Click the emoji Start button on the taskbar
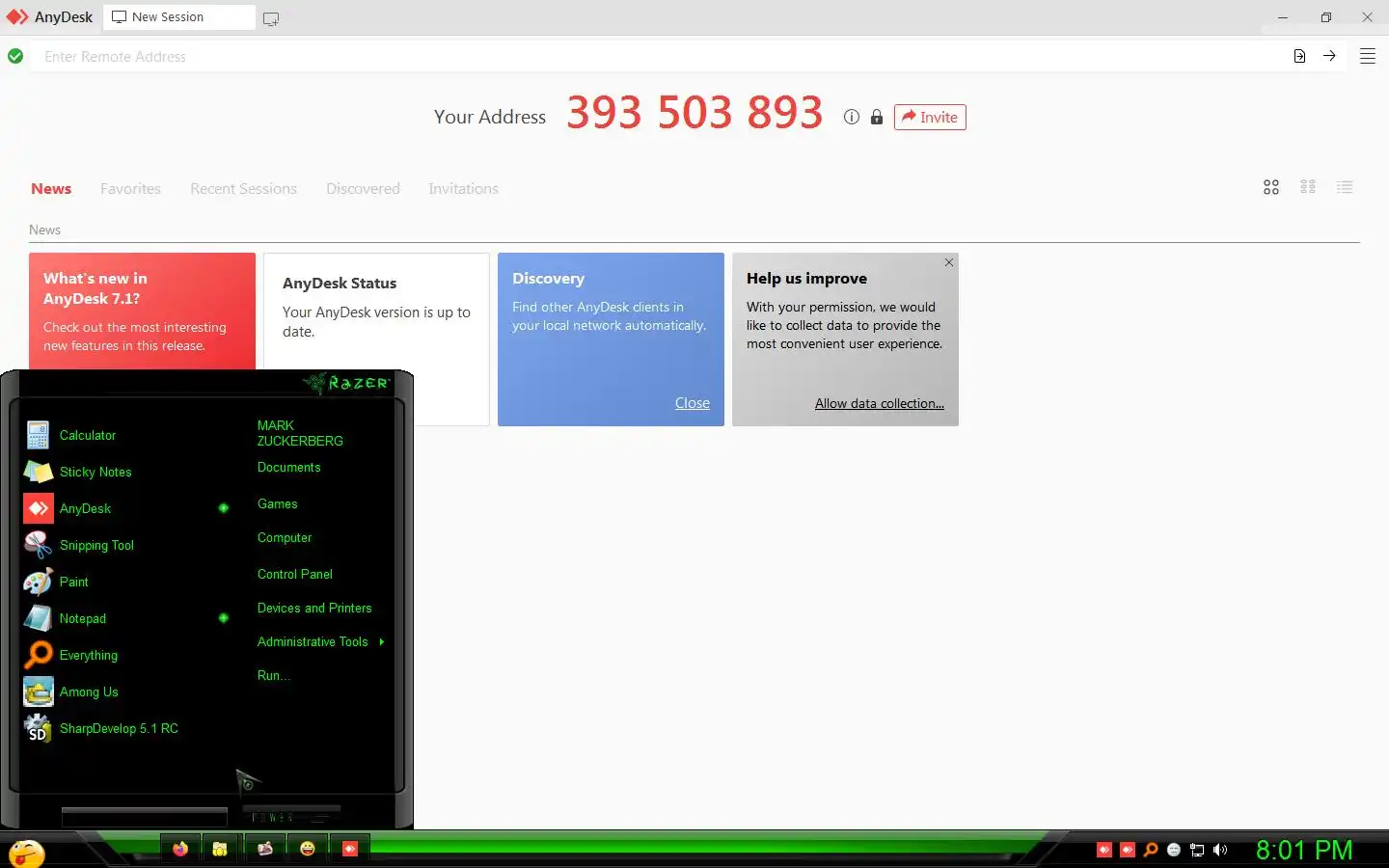This screenshot has width=1389, height=868. point(27,853)
